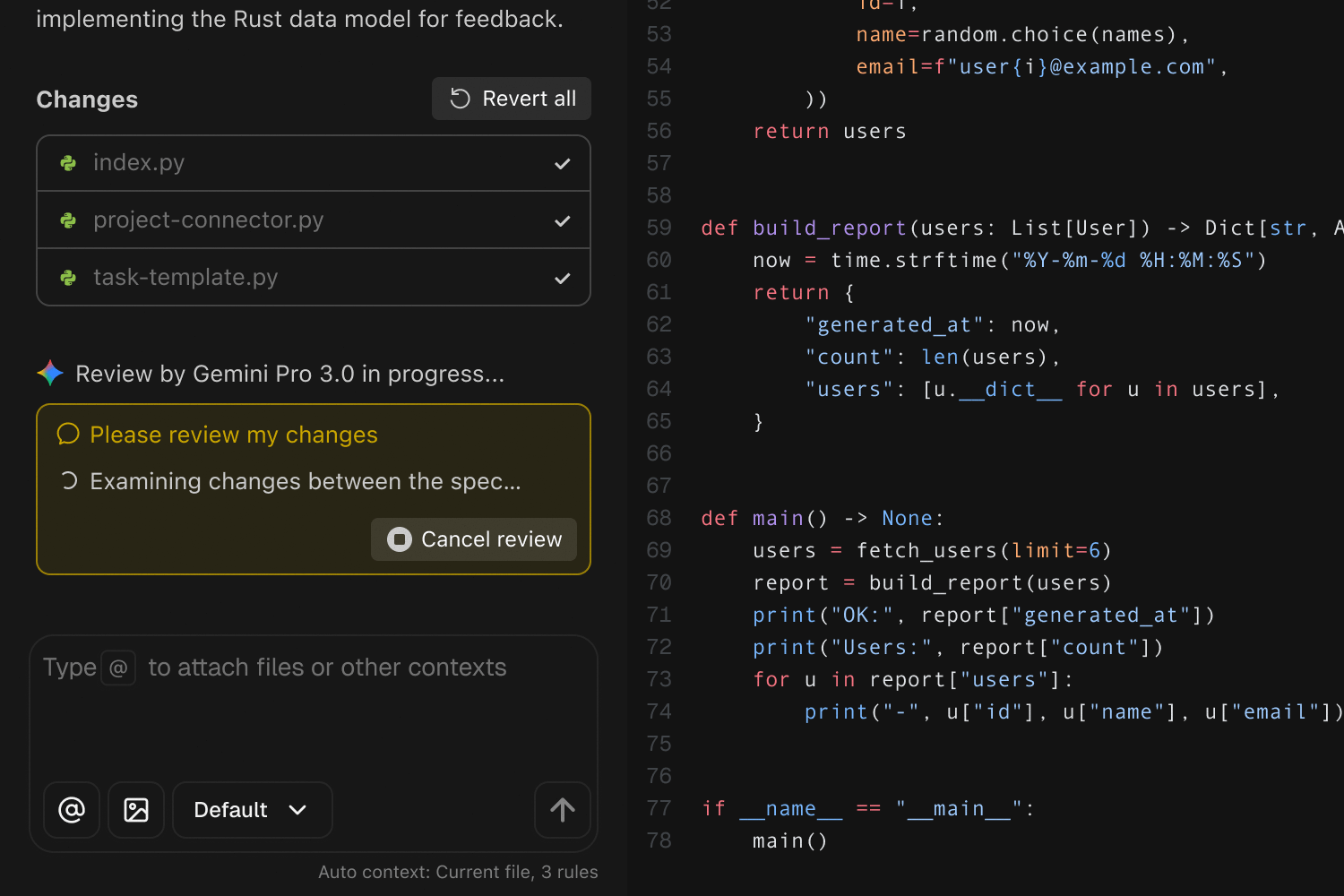Open task-template.py changed file
Screen dimensions: 1344x896
point(185,278)
